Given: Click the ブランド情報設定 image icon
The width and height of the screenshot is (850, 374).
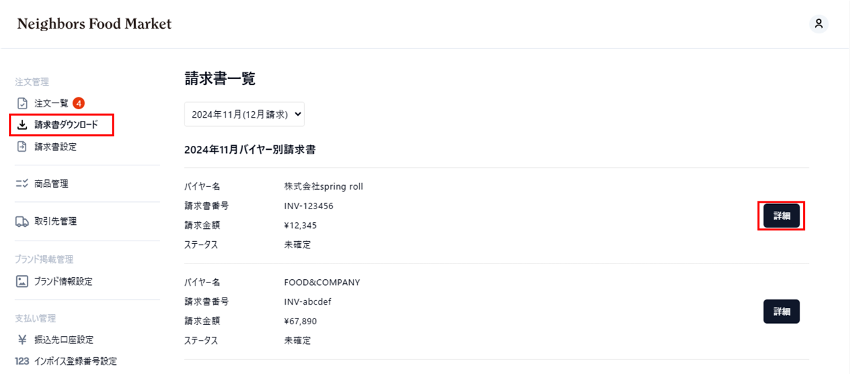Looking at the screenshot, I should pyautogui.click(x=22, y=281).
